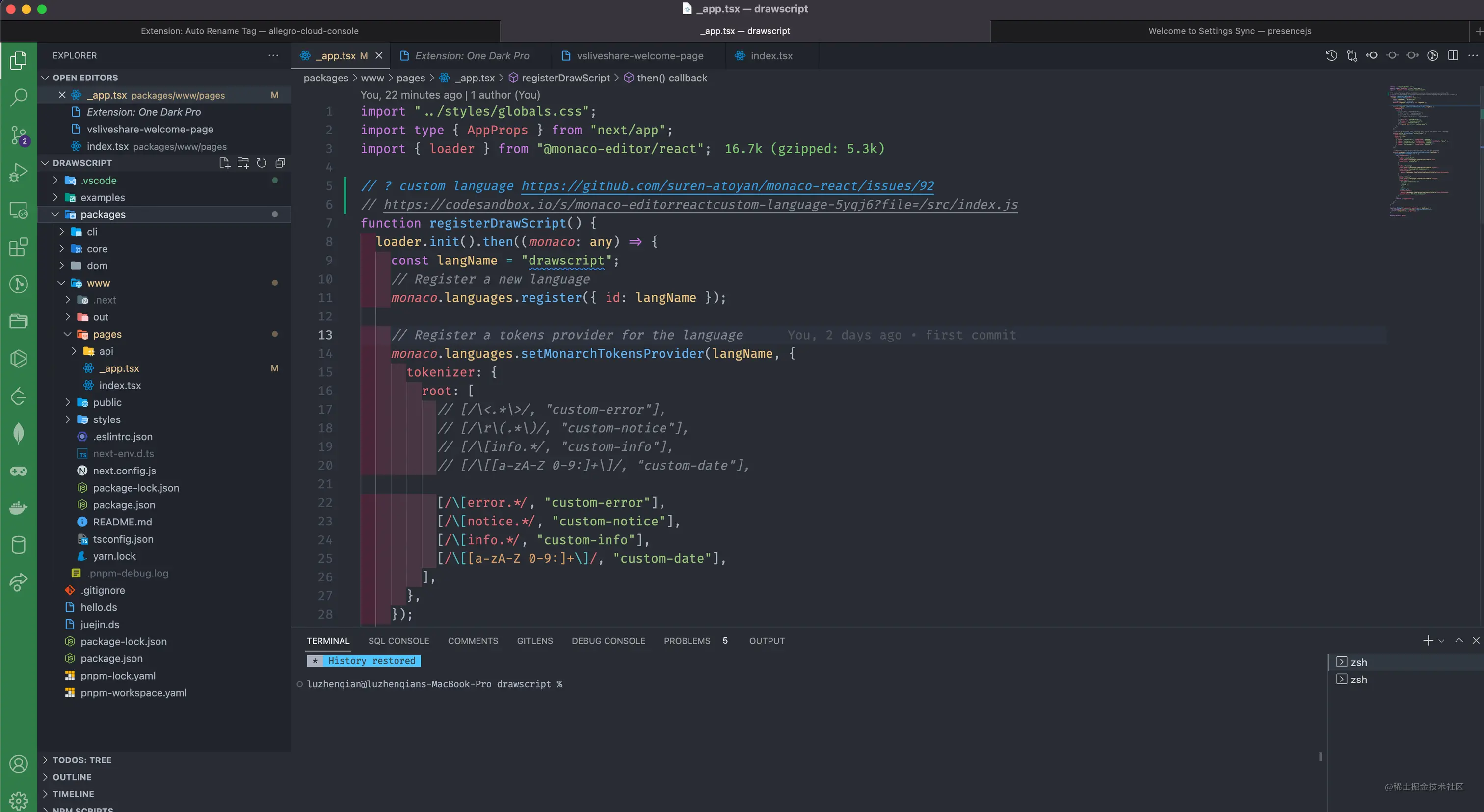Open the Search view in activity bar
Viewport: 1484px width, 812px height.
19,97
